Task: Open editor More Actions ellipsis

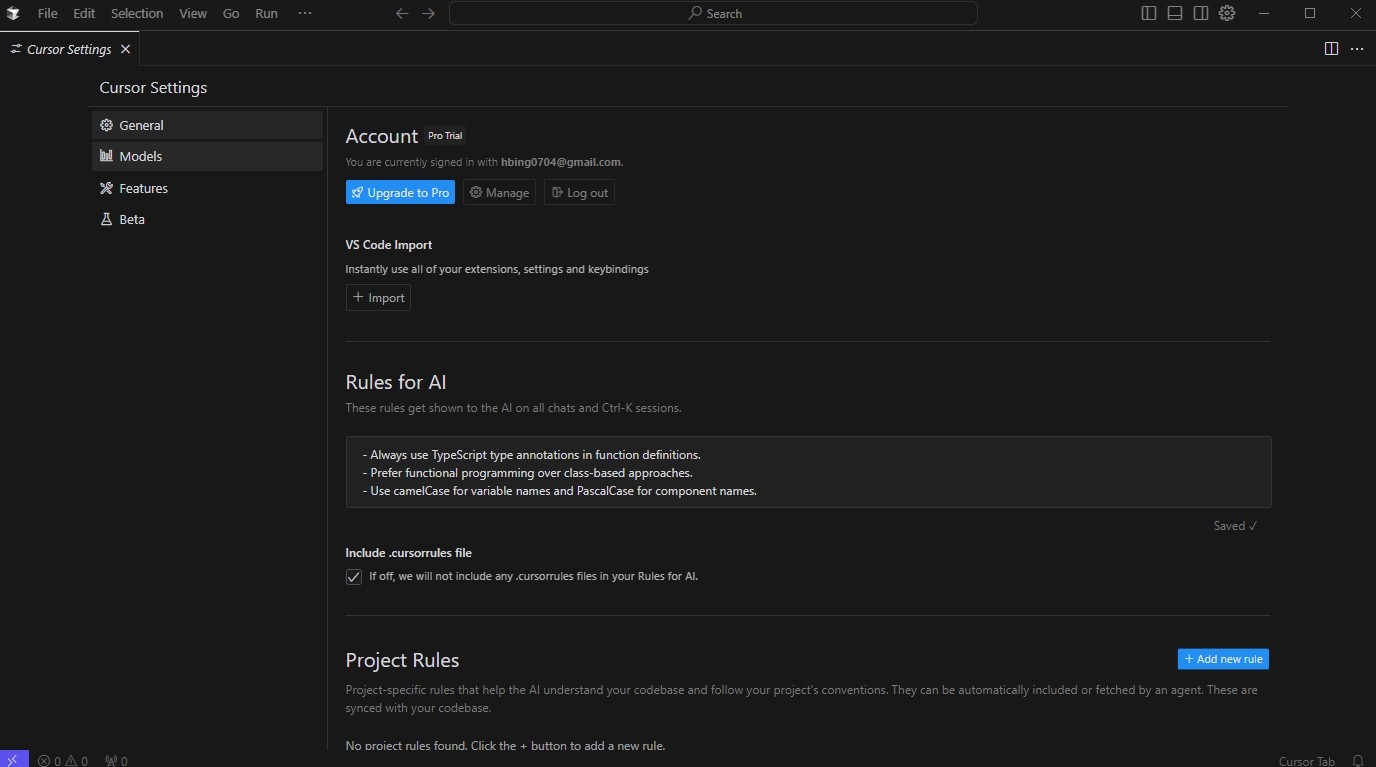Action: tap(1357, 48)
